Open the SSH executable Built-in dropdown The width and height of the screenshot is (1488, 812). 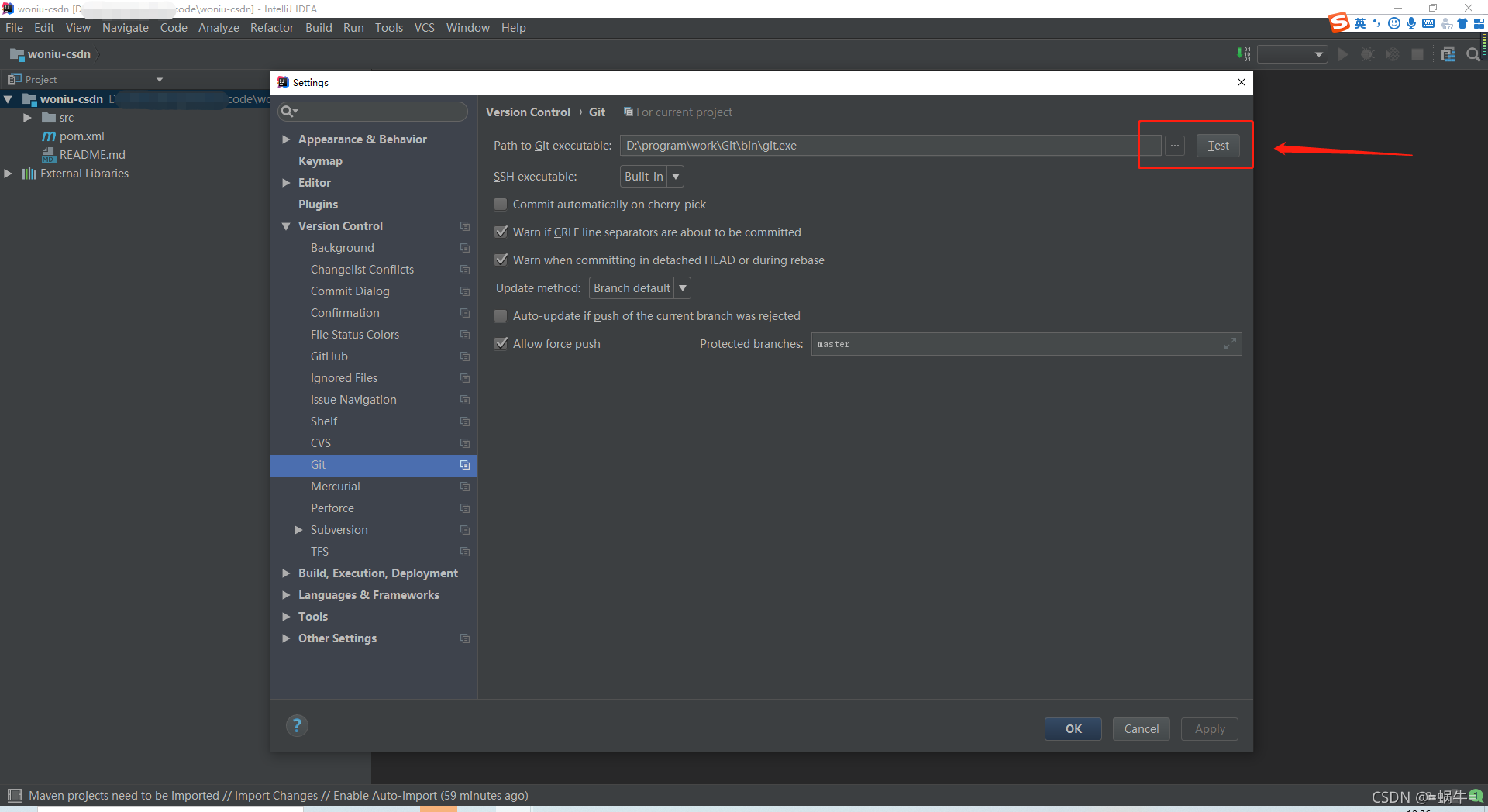[652, 177]
